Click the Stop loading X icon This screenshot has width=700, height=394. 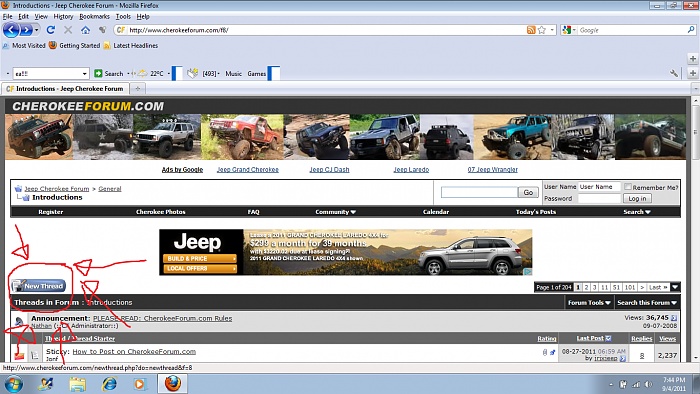pos(68,30)
